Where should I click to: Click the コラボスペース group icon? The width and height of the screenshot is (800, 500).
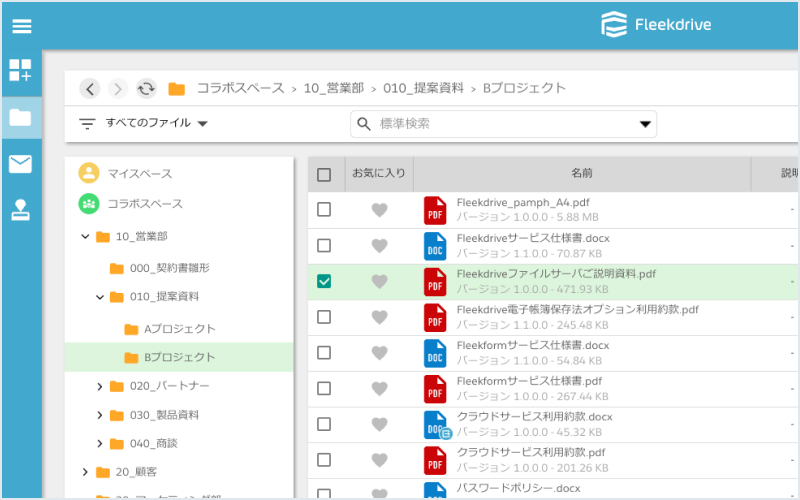click(89, 204)
